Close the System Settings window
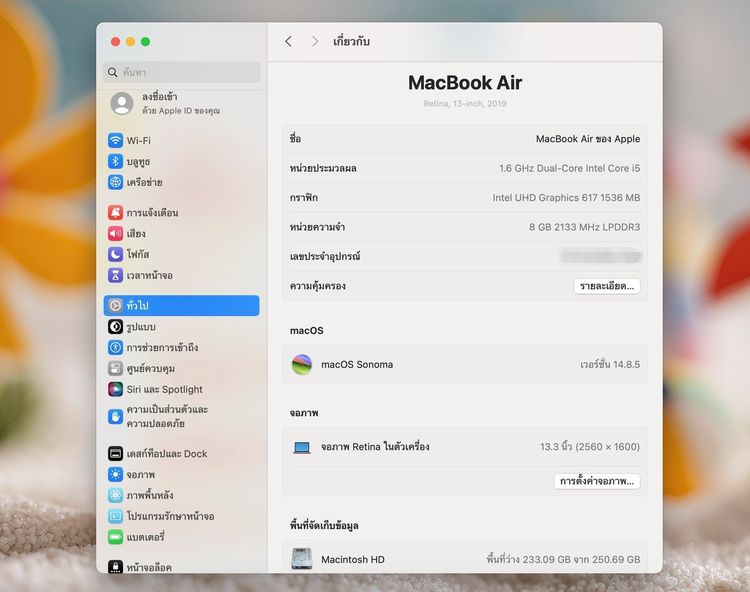Viewport: 750px width, 592px height. click(115, 42)
